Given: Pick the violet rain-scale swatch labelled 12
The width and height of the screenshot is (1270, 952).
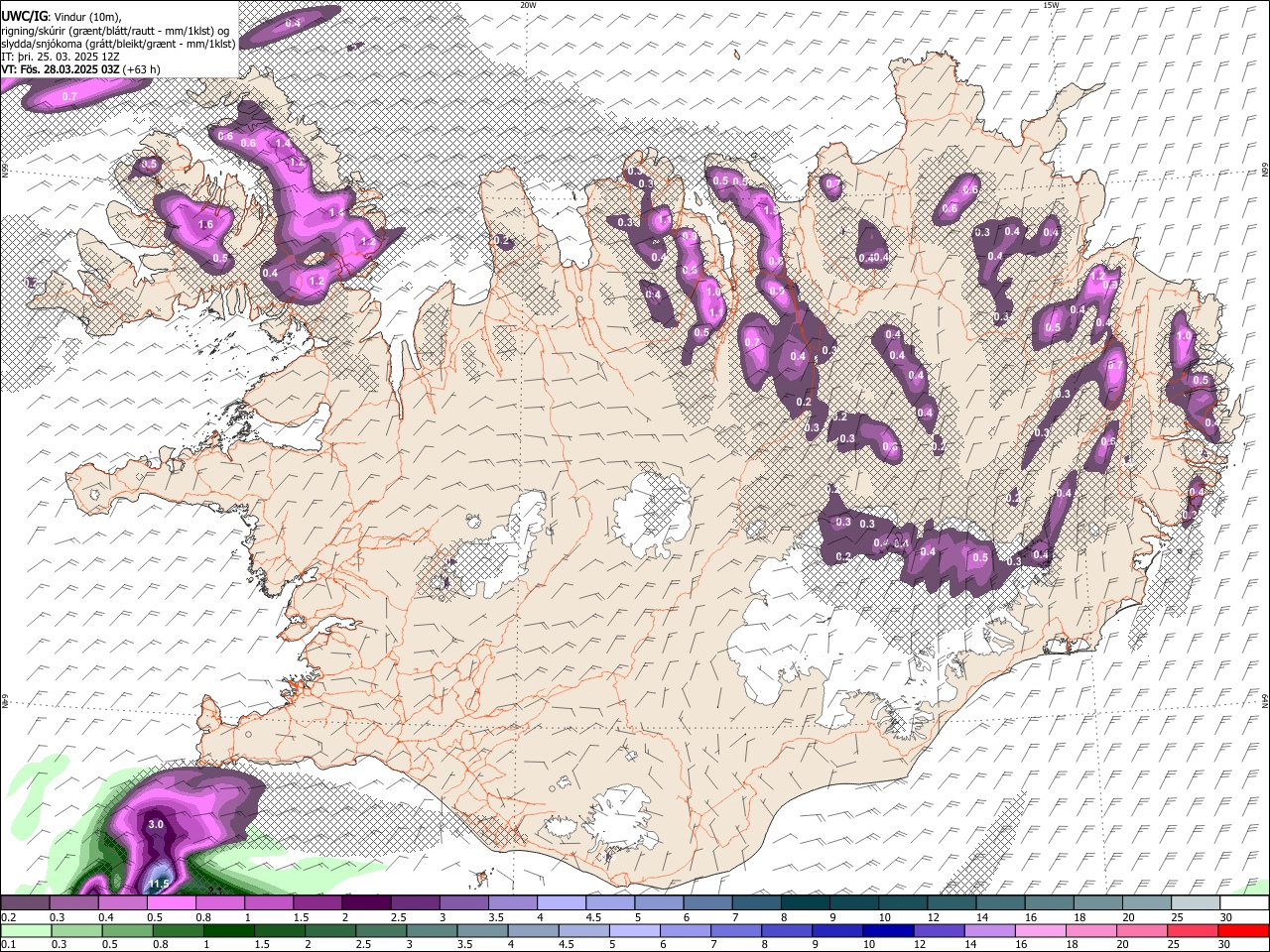Looking at the screenshot, I should 938,931.
